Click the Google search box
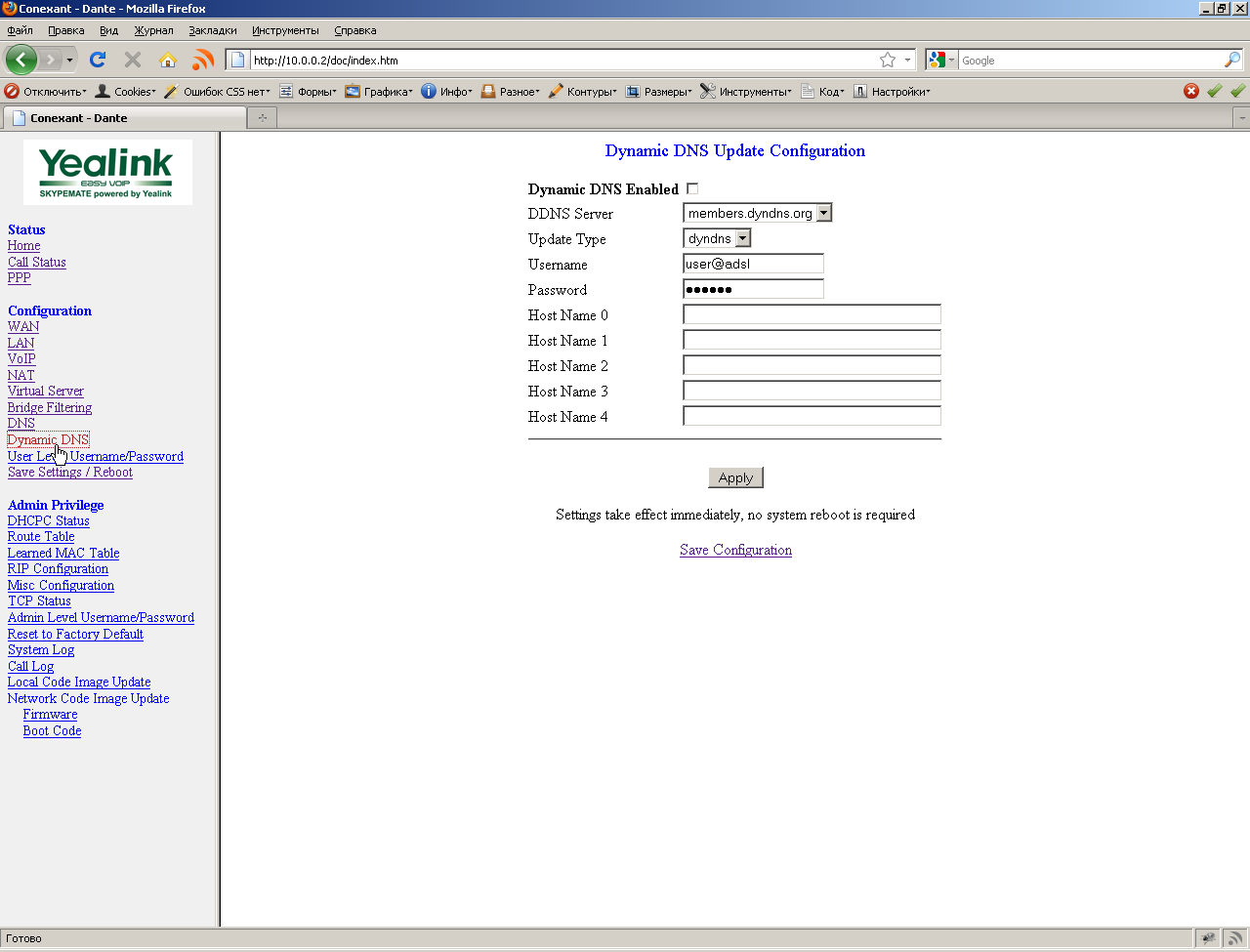The width and height of the screenshot is (1250, 952). coord(1090,61)
